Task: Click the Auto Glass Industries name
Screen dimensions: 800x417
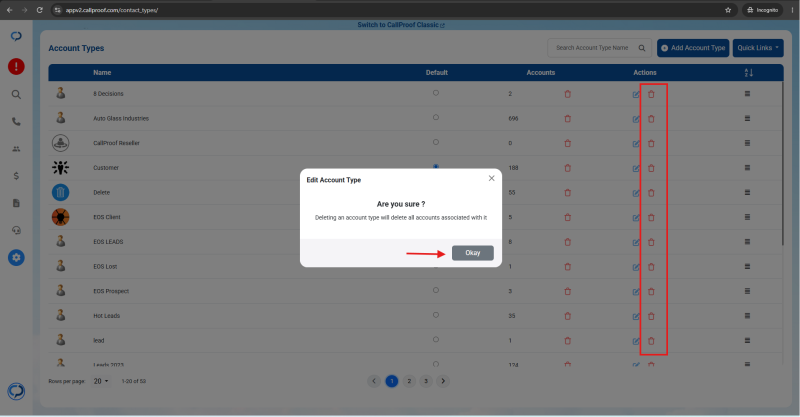Action: tap(121, 118)
